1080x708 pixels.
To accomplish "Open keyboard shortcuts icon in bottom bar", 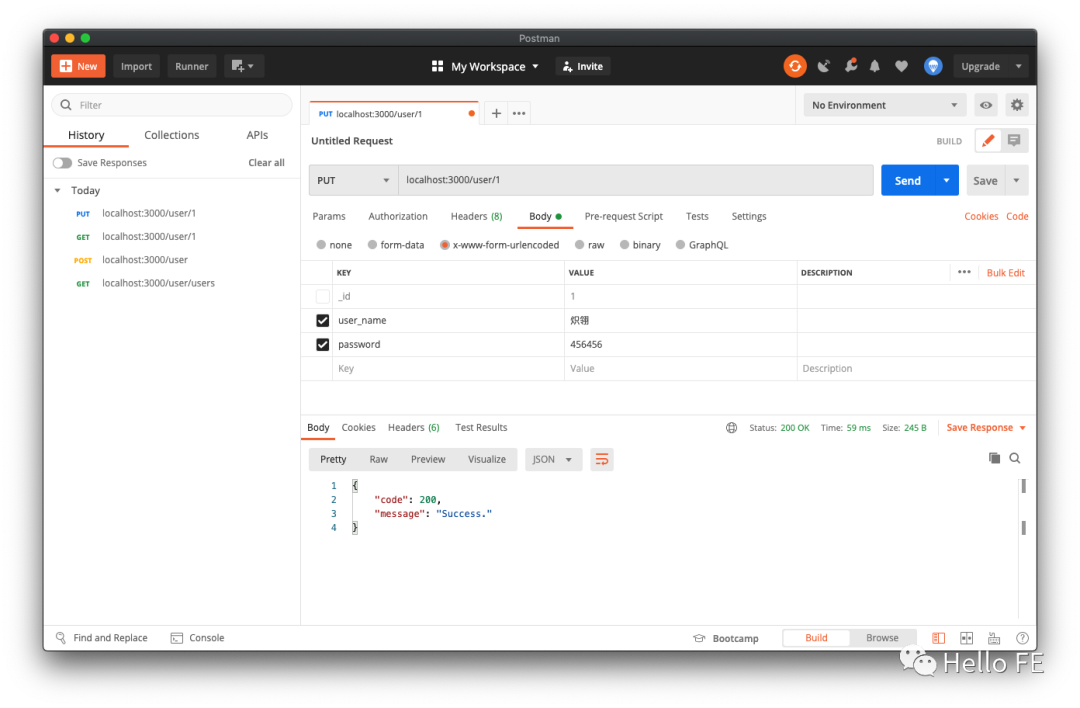I will (994, 638).
